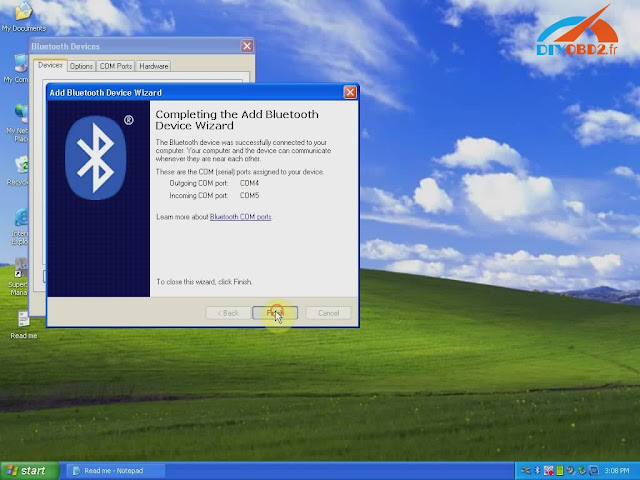Open the Windows Start menu
This screenshot has width=640, height=480.
click(28, 471)
